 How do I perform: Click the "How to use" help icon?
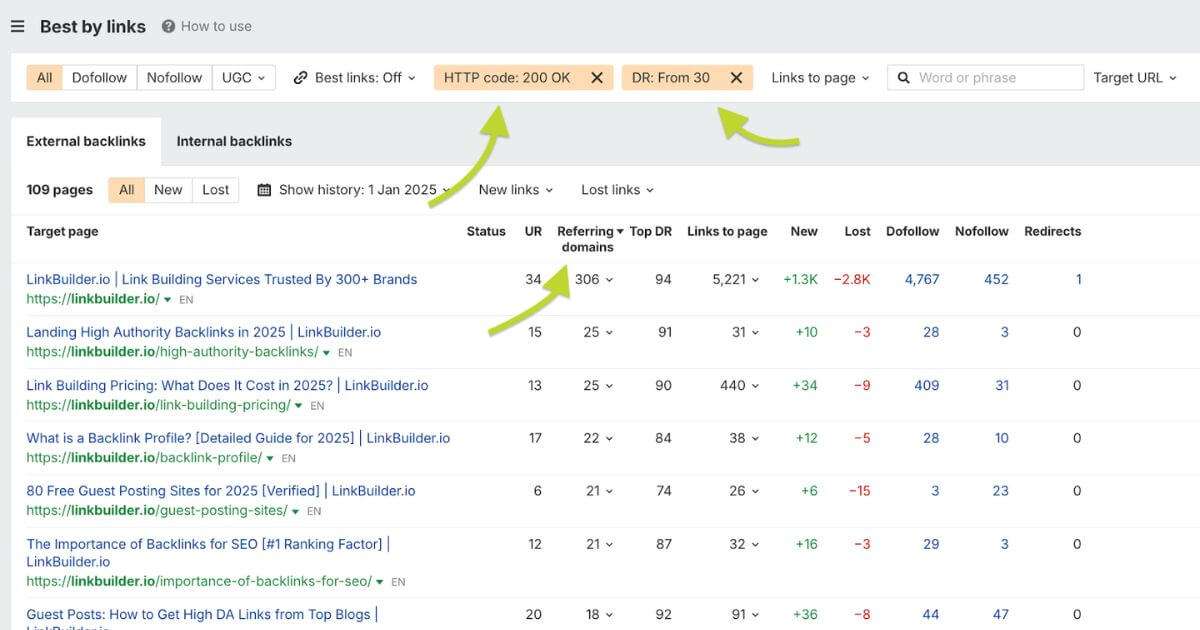click(x=170, y=26)
